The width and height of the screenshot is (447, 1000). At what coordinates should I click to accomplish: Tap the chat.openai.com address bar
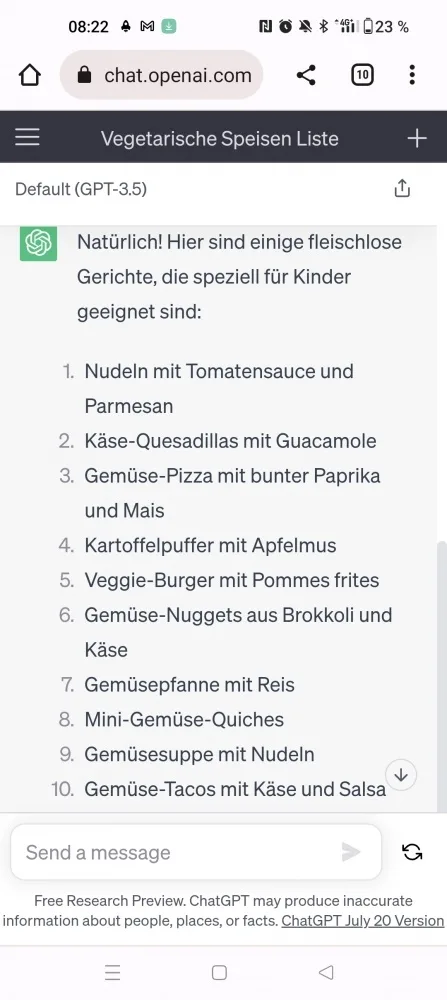pyautogui.click(x=161, y=75)
